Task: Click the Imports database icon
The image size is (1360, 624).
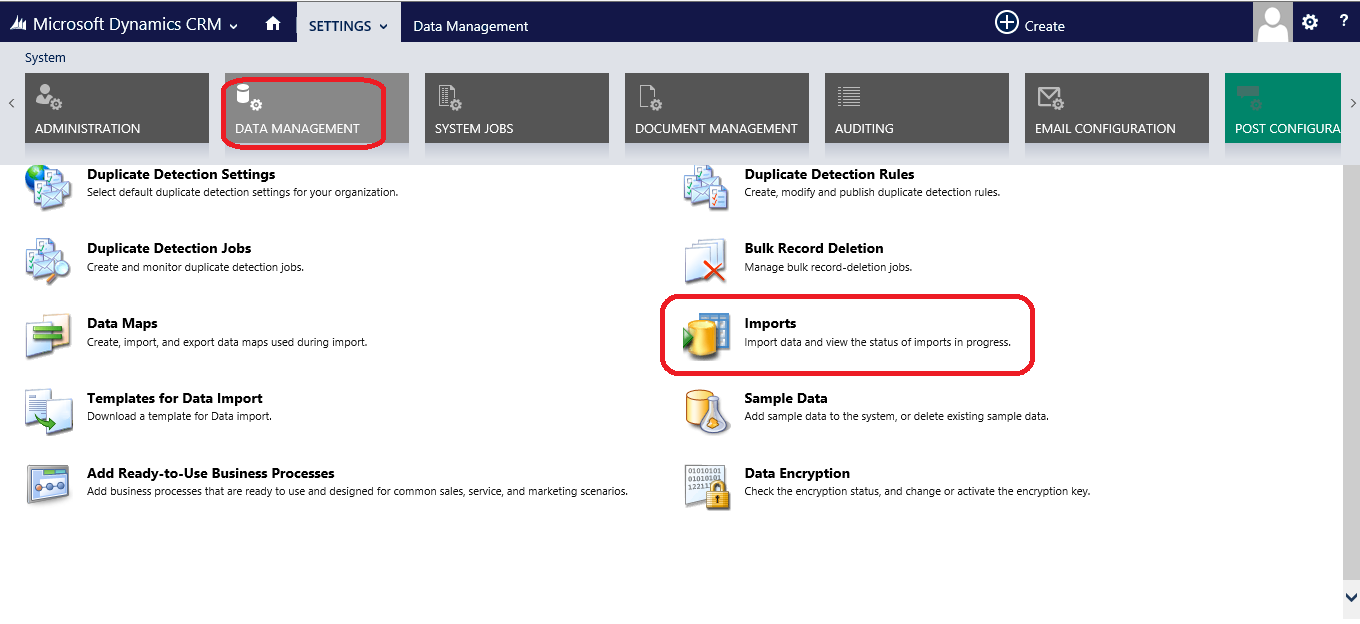Action: pyautogui.click(x=706, y=336)
